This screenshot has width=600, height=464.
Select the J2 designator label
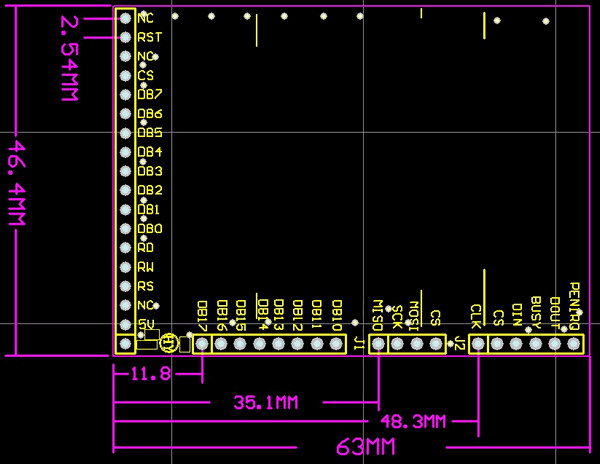[x=458, y=344]
